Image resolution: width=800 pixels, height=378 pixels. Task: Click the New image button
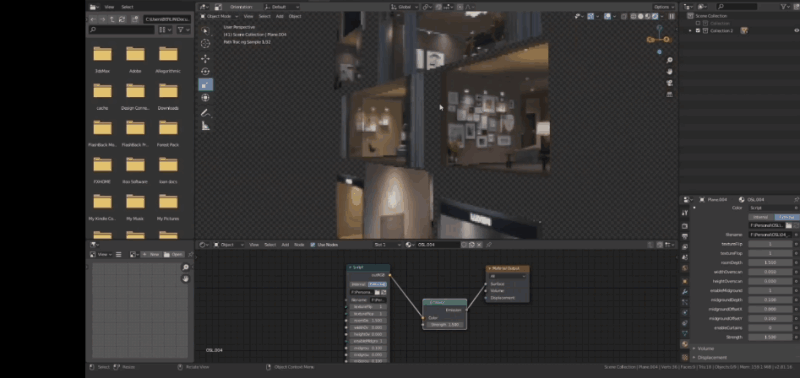click(x=151, y=255)
